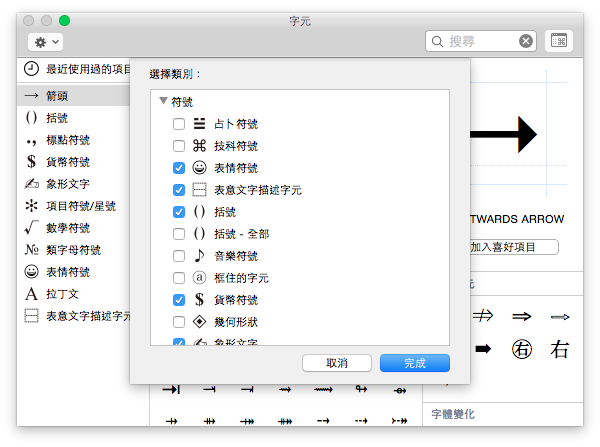Click the asterisk icon in sidebar
Image resolution: width=600 pixels, height=447 pixels.
point(31,206)
